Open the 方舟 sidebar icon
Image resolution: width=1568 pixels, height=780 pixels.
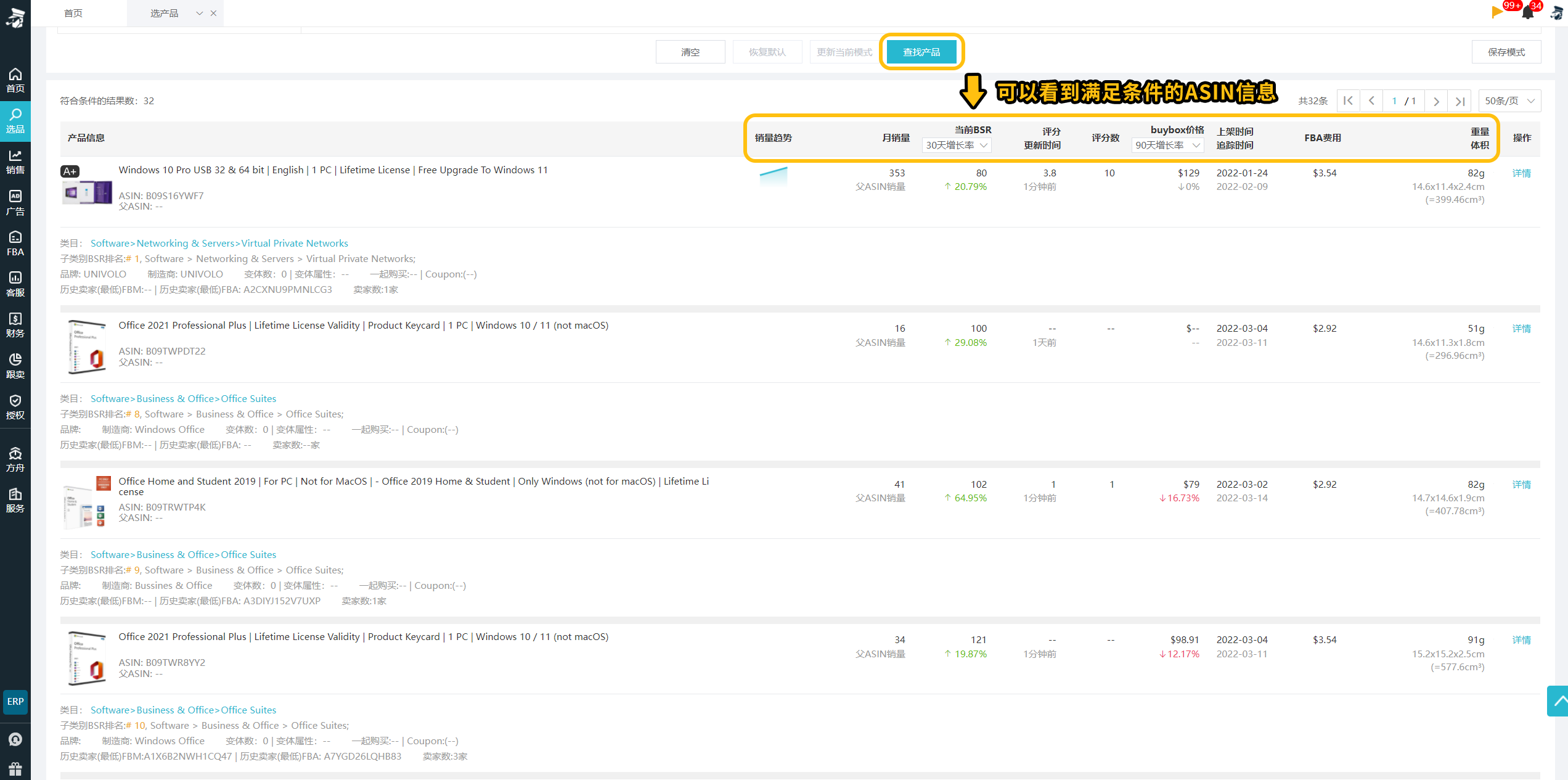click(x=15, y=459)
